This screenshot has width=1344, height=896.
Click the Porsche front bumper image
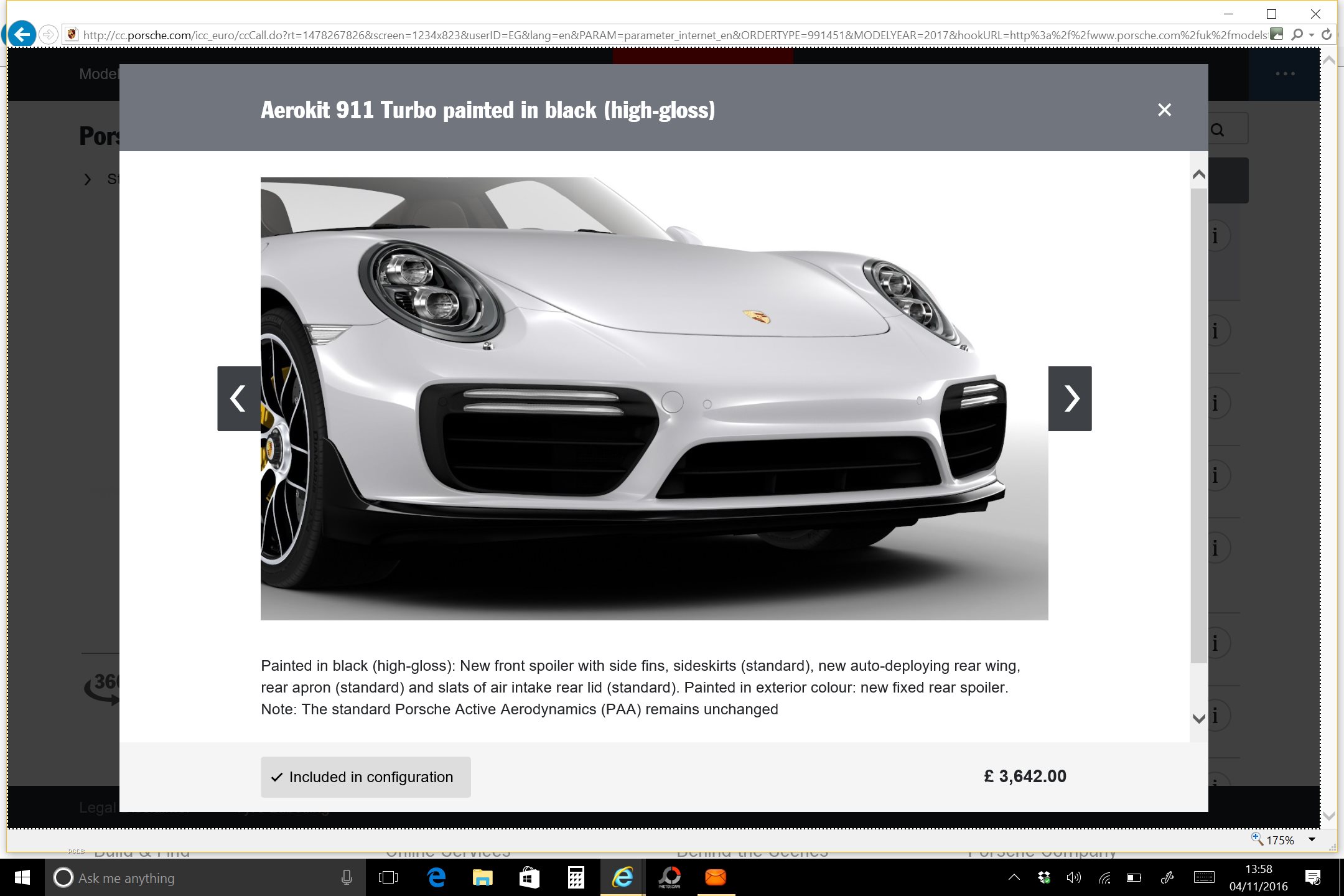click(655, 398)
